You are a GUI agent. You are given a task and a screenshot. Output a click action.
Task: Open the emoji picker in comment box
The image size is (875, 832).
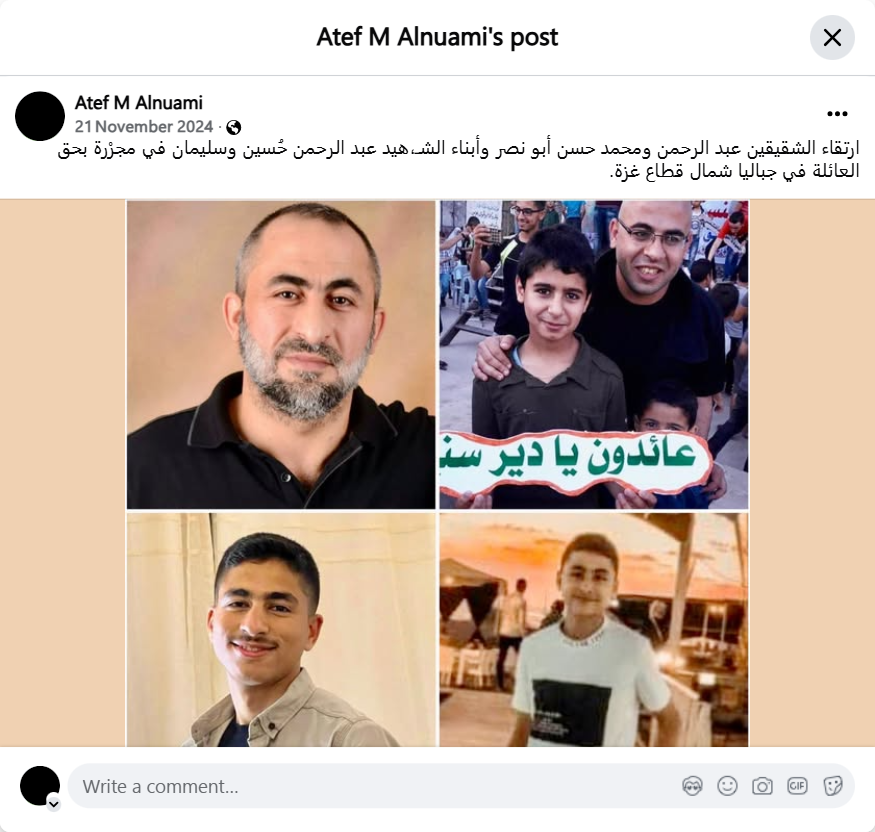click(727, 786)
